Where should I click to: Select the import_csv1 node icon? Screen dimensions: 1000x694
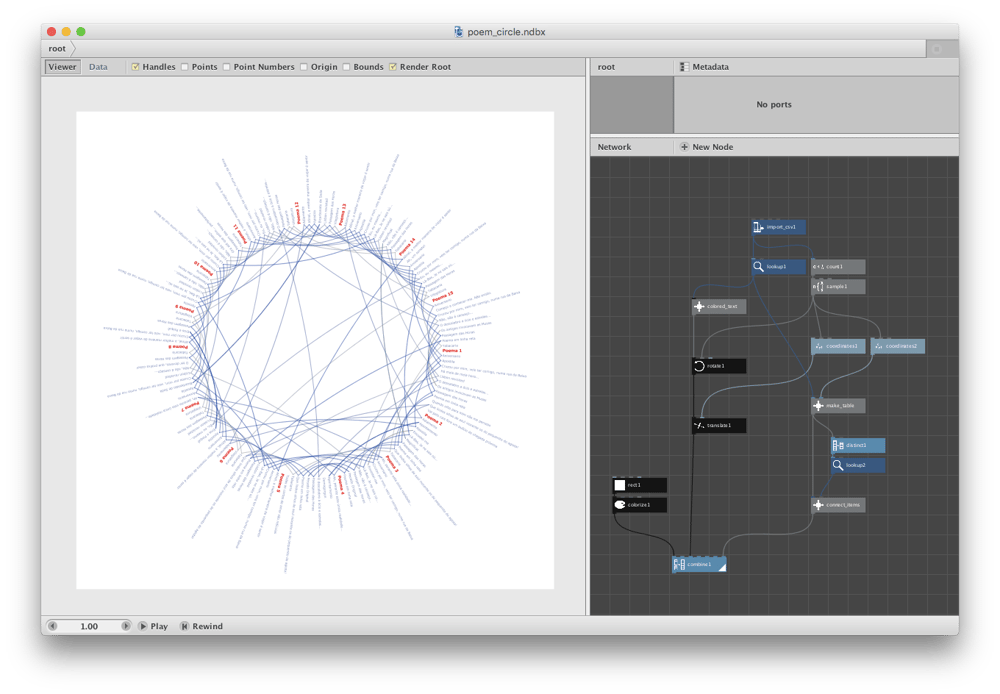(758, 227)
